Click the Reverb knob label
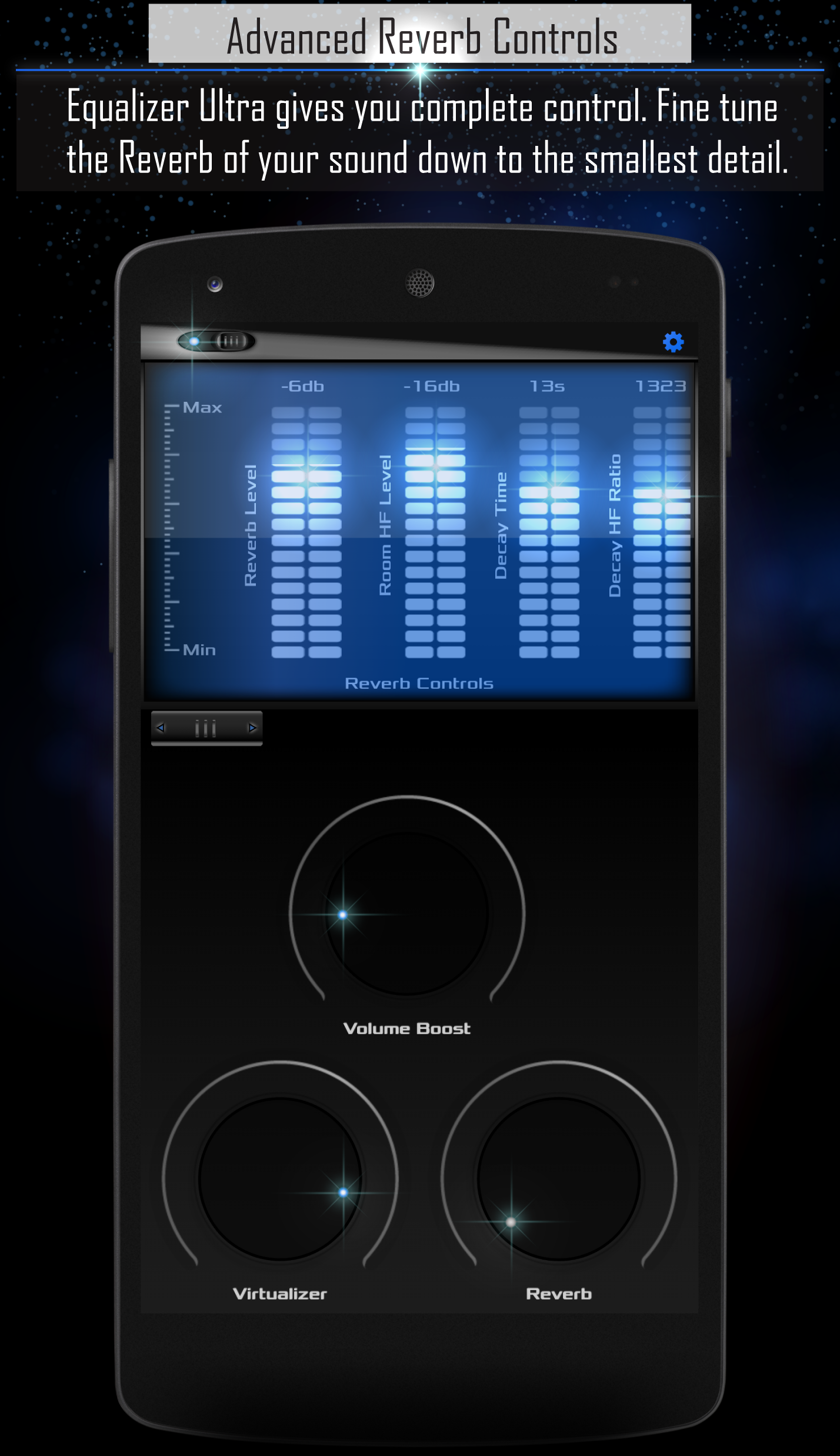Viewport: 840px width, 1456px height. (x=559, y=1294)
